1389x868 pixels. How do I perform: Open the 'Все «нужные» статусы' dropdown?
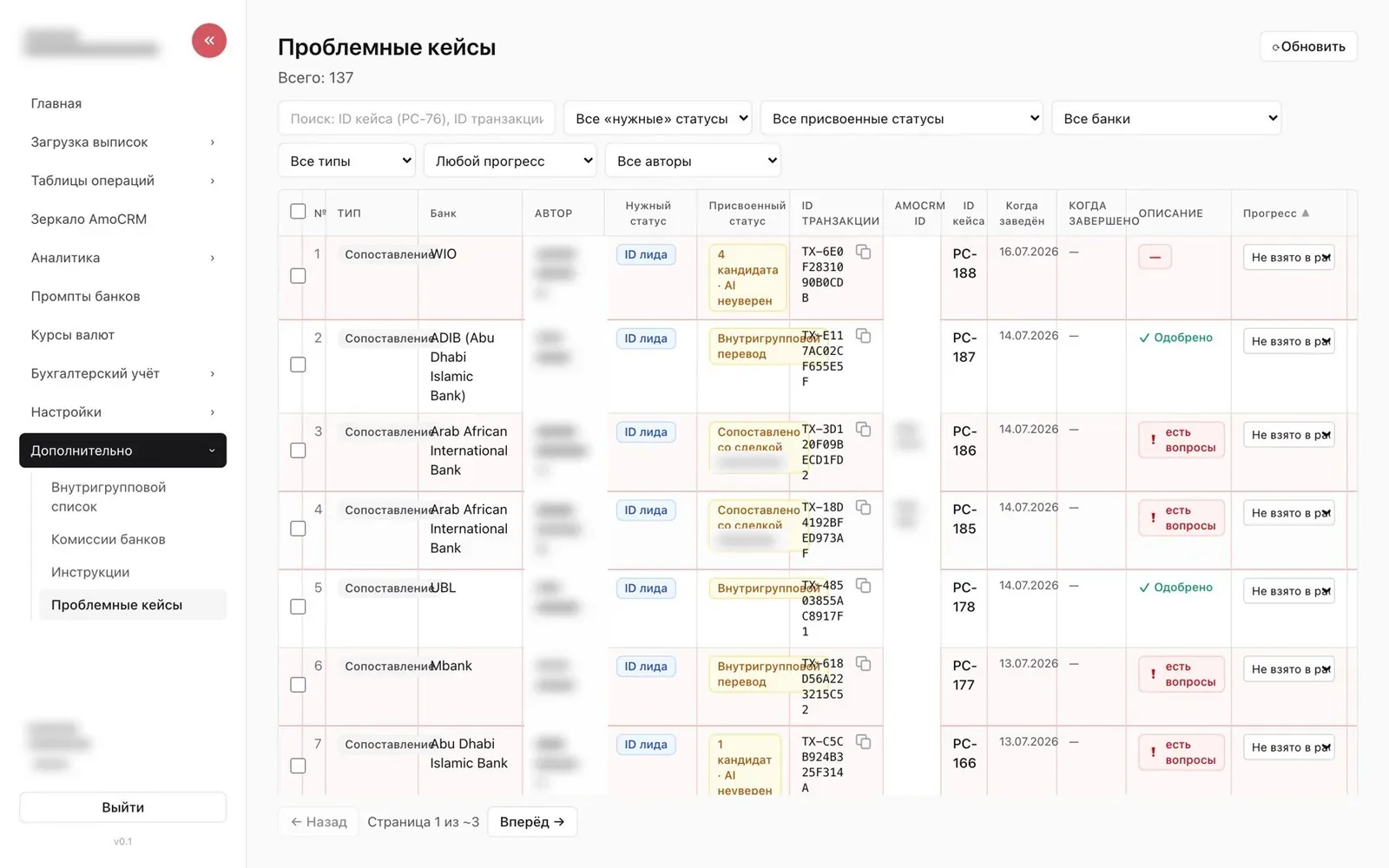658,119
